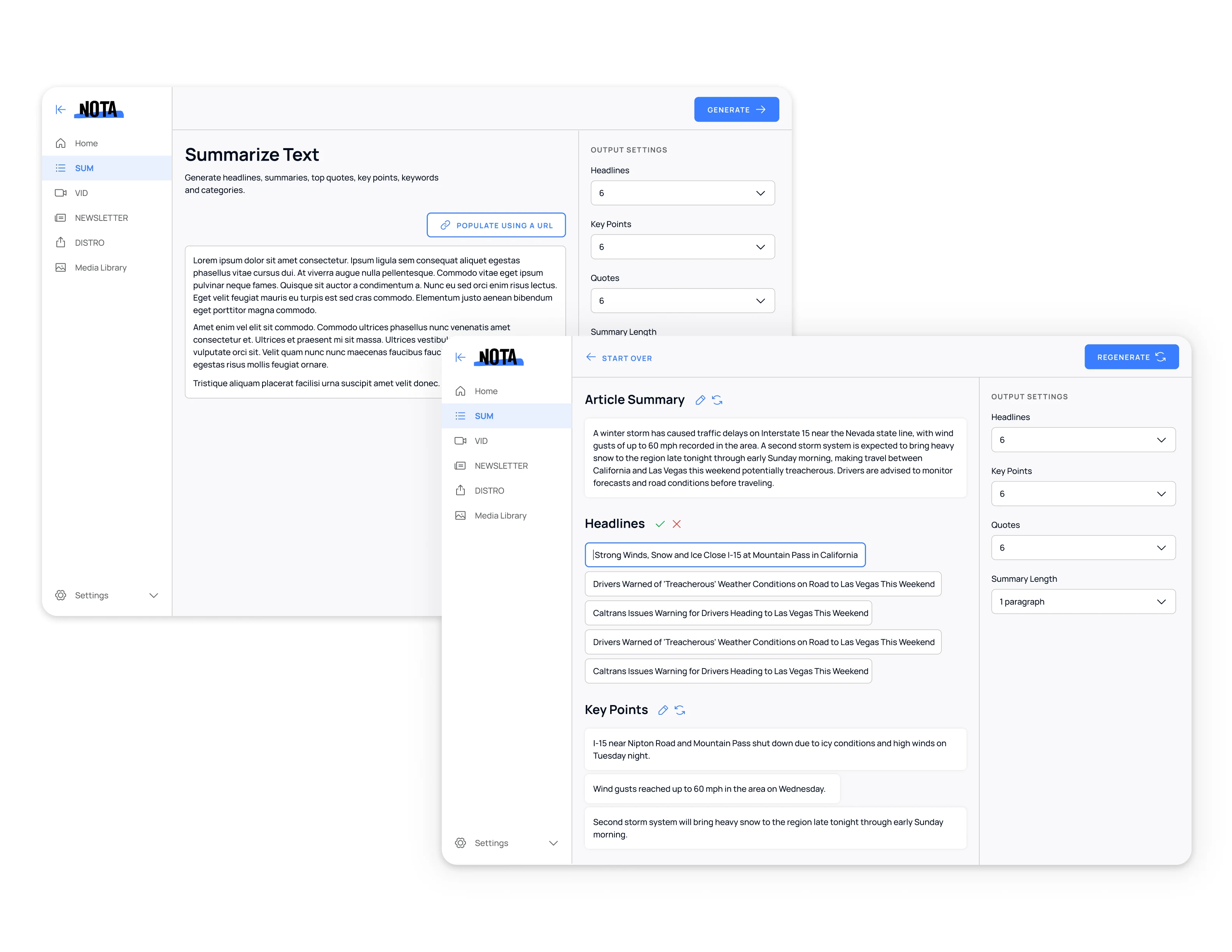Screen dimensions: 1232x952
Task: Click the Generate button
Action: point(736,109)
